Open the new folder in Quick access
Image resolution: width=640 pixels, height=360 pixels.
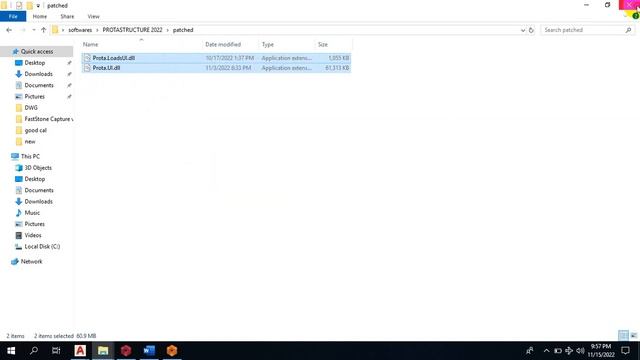click(30, 142)
